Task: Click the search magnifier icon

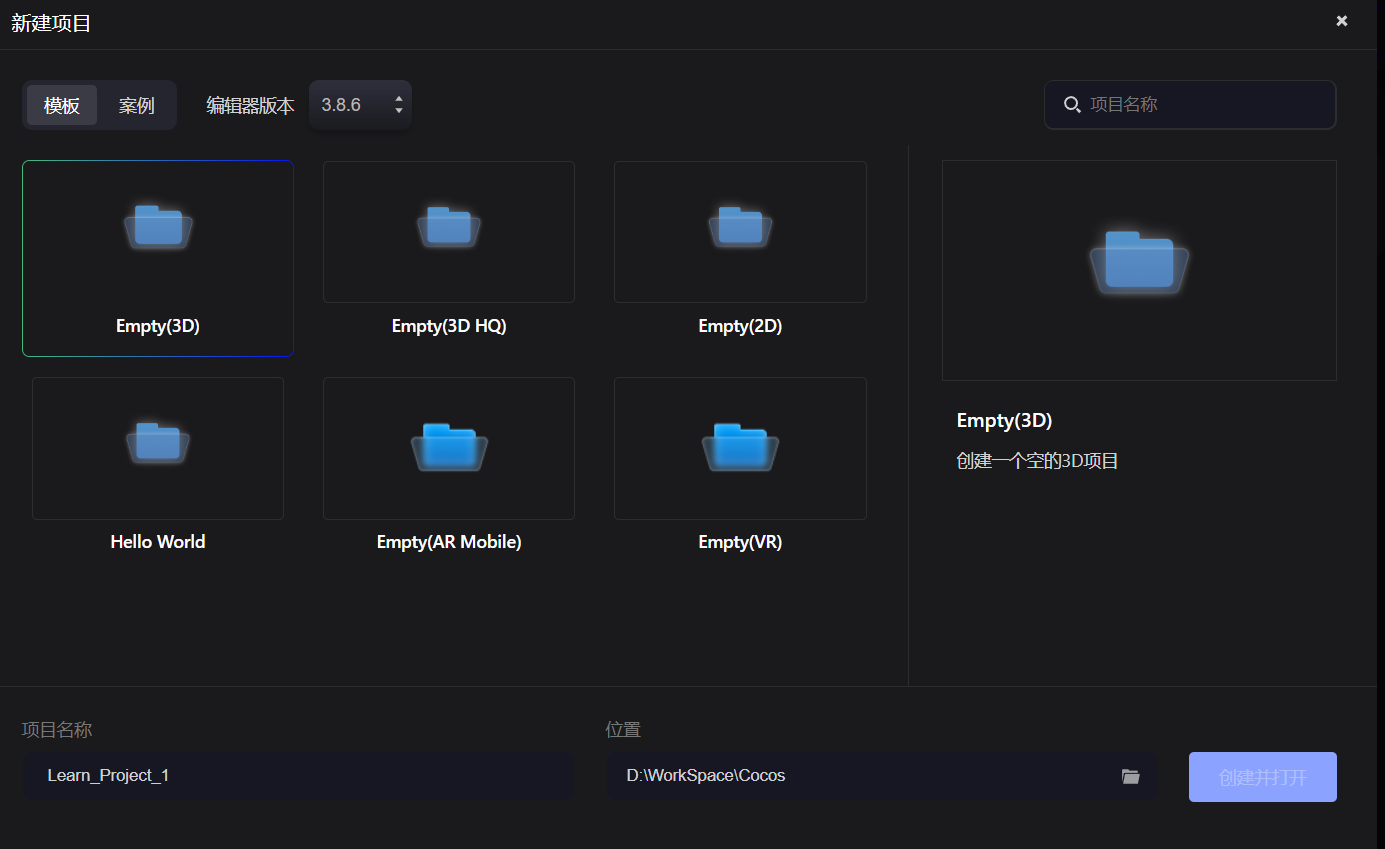Action: pyautogui.click(x=1072, y=105)
